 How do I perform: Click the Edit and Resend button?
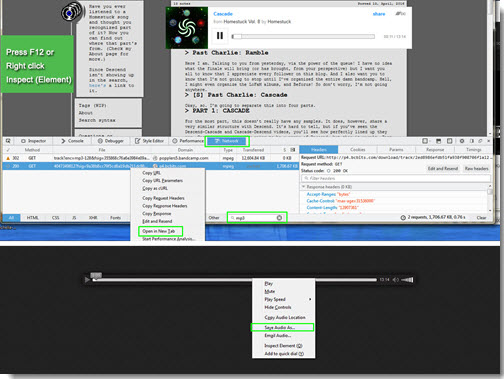(x=443, y=169)
